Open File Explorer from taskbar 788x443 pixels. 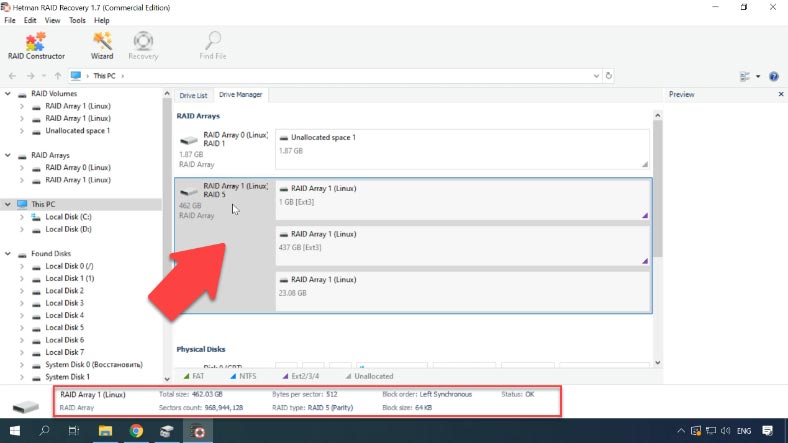pos(105,431)
